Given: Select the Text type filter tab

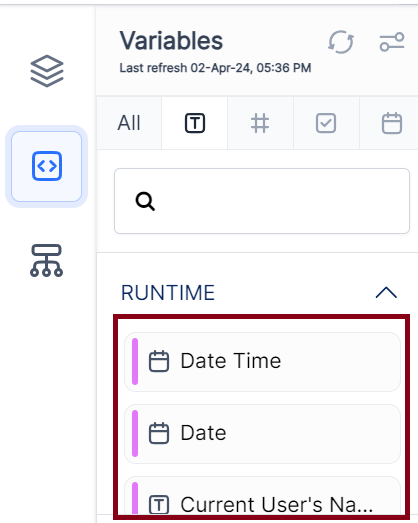Looking at the screenshot, I should click(x=195, y=123).
